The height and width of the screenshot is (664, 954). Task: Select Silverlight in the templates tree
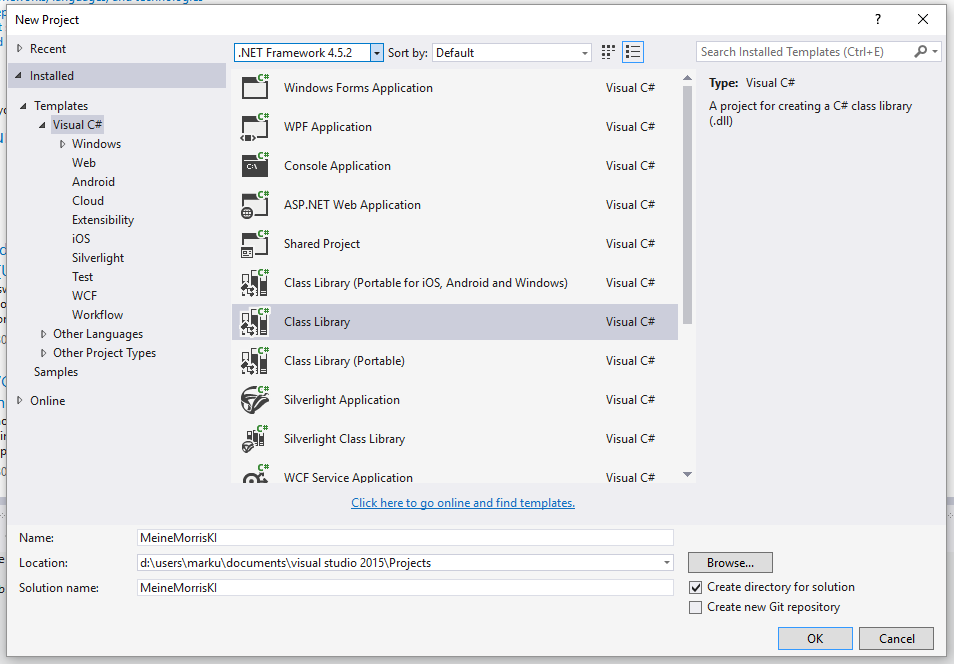pos(98,258)
